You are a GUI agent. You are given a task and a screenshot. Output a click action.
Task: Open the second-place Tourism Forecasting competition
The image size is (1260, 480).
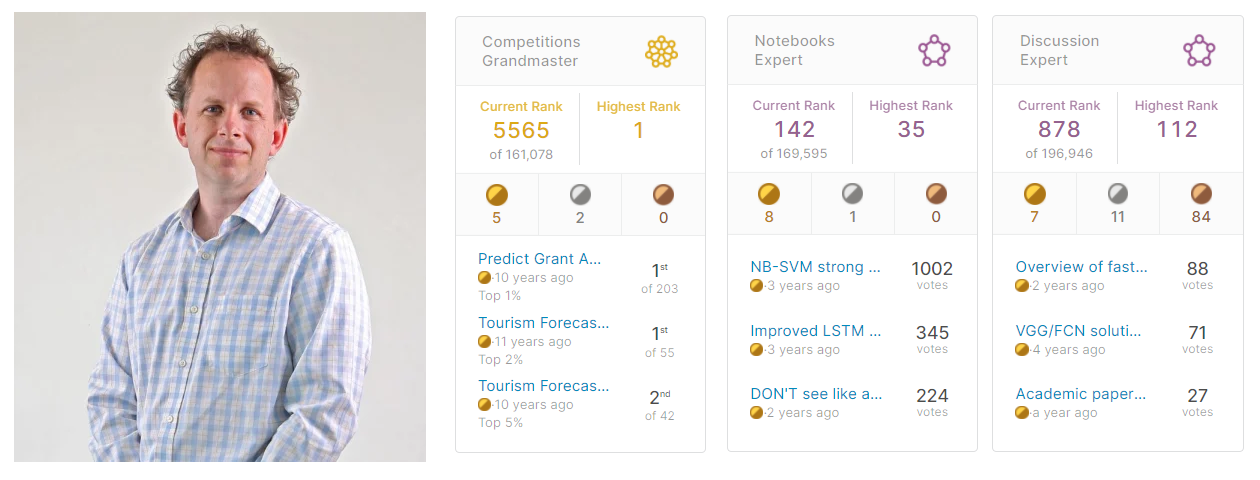point(543,386)
